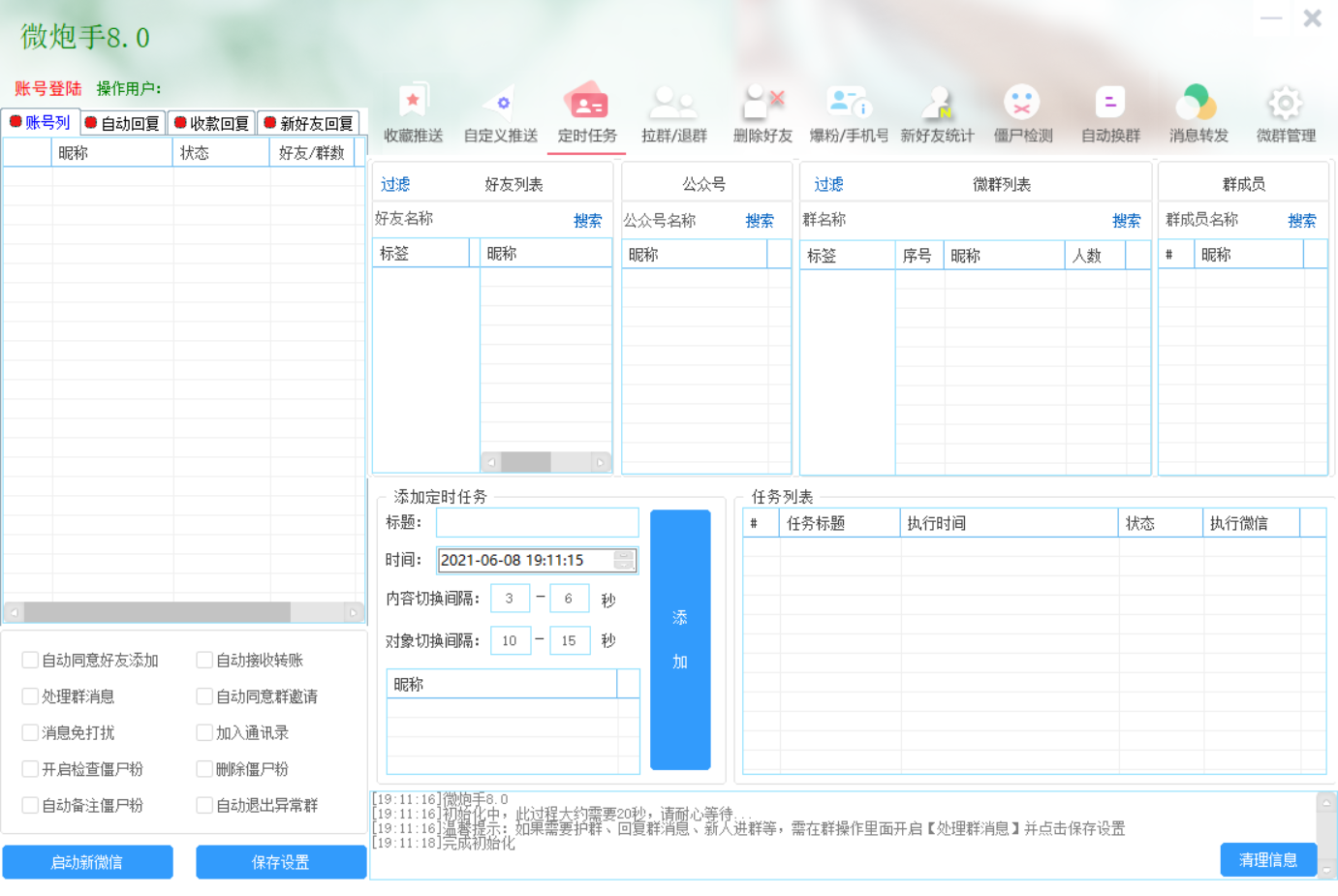Click the 账号登陆 link
The width and height of the screenshot is (1338, 896).
pos(48,88)
